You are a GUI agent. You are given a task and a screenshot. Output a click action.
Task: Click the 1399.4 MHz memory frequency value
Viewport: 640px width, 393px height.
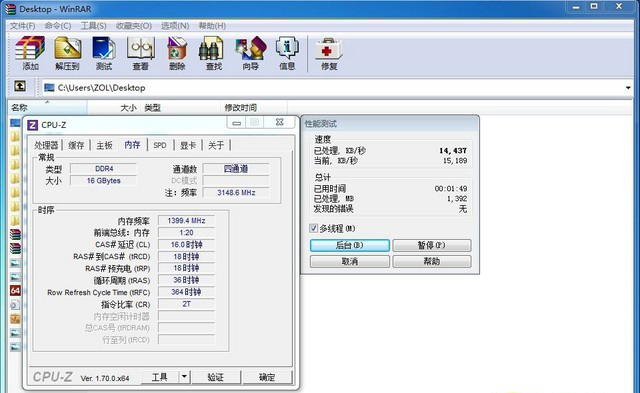[186, 220]
